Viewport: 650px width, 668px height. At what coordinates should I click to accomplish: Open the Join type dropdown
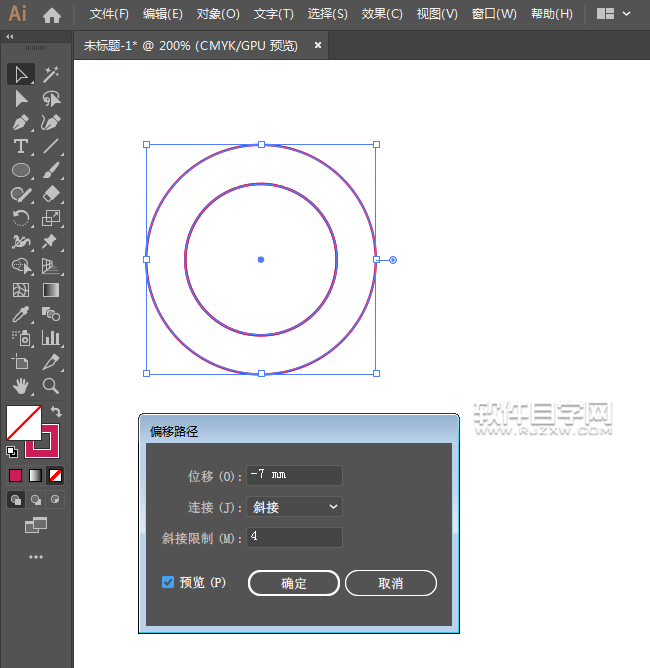coord(295,507)
